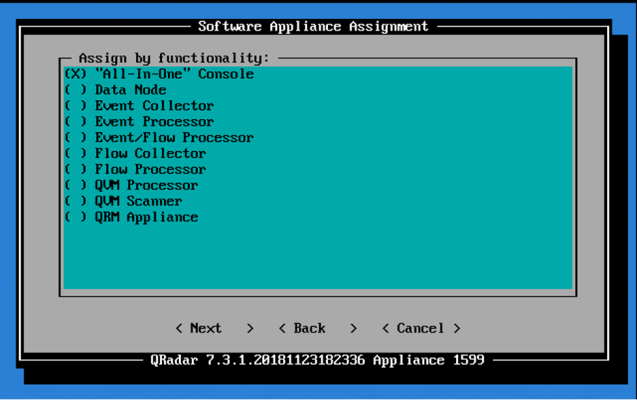
Task: Pick the Flow Processor option
Action: (x=135, y=169)
